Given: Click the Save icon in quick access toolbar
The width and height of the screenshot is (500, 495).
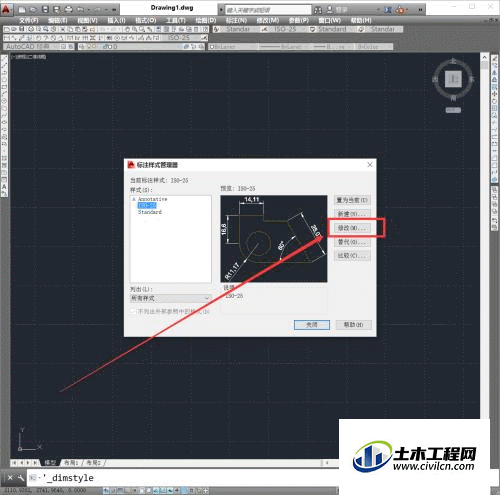Looking at the screenshot, I should coord(46,10).
